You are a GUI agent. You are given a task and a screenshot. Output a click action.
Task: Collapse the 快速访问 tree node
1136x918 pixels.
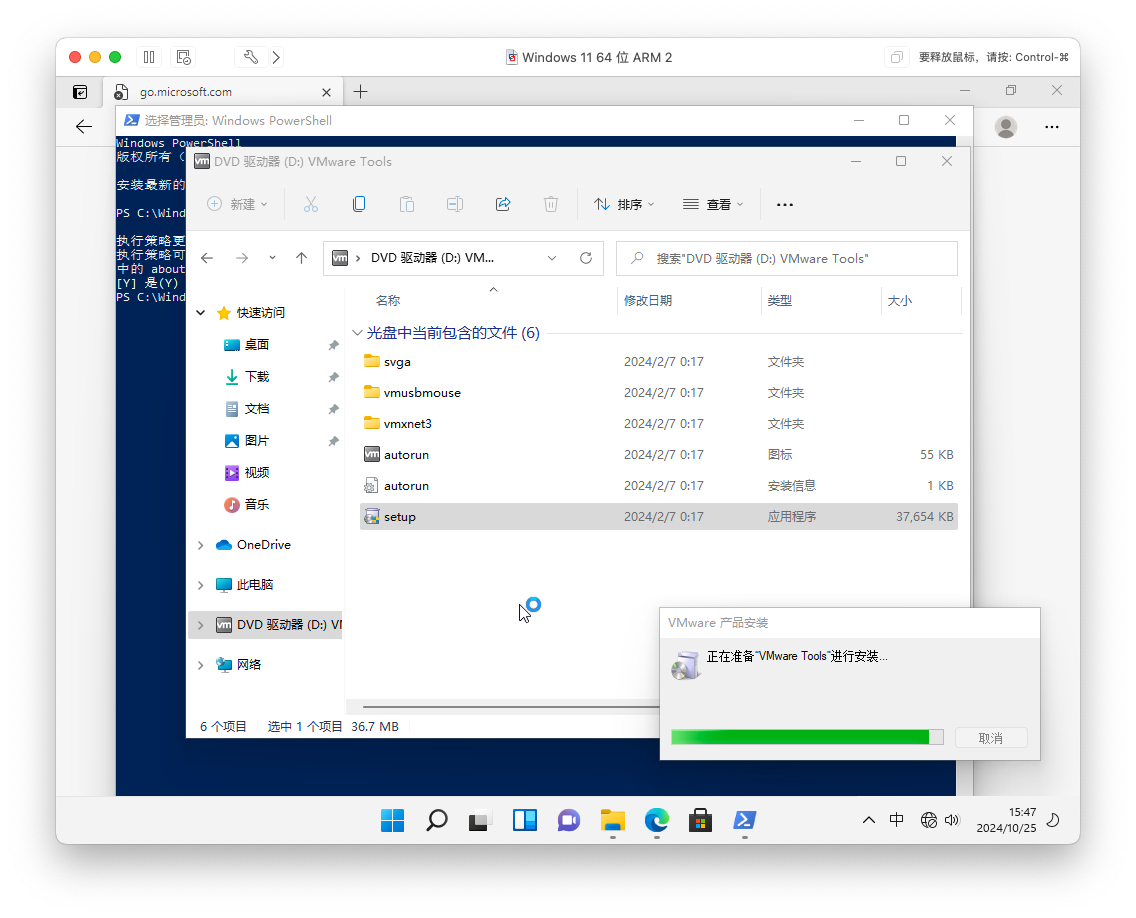click(201, 313)
